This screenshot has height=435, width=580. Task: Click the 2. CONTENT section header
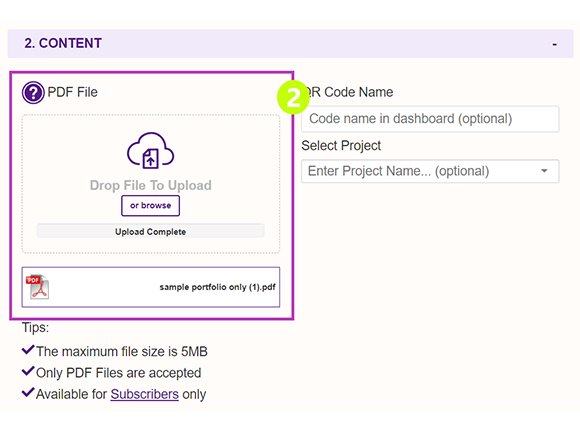pyautogui.click(x=290, y=44)
